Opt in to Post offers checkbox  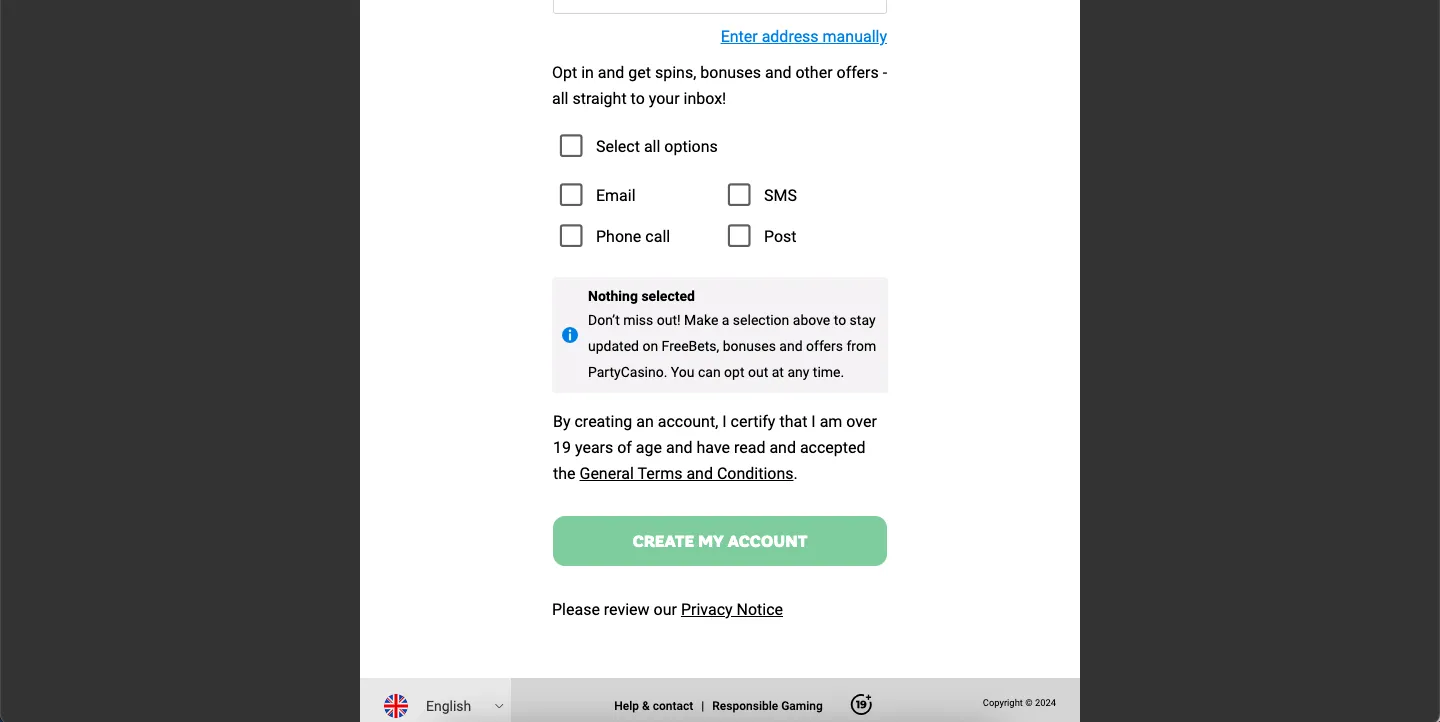pyautogui.click(x=739, y=236)
